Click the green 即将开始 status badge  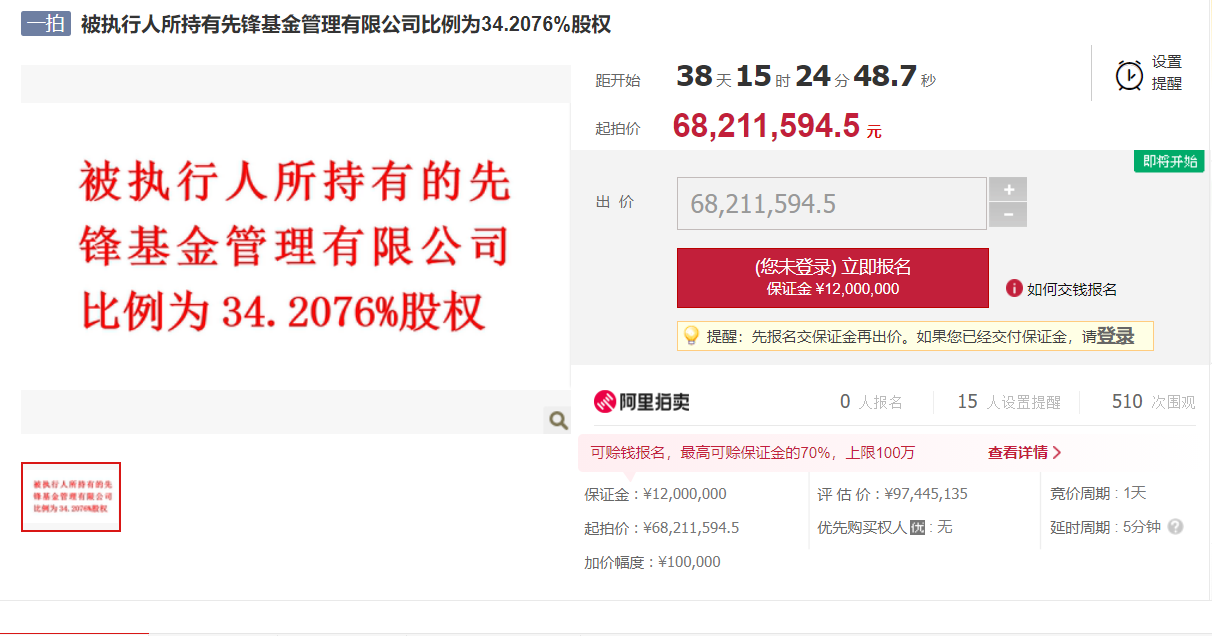(x=1168, y=161)
